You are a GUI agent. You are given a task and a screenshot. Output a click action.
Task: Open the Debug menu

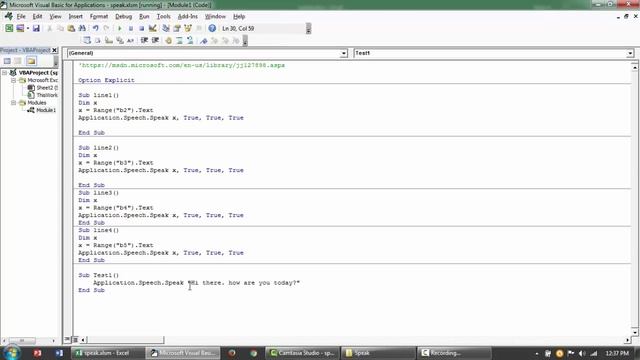(123, 17)
